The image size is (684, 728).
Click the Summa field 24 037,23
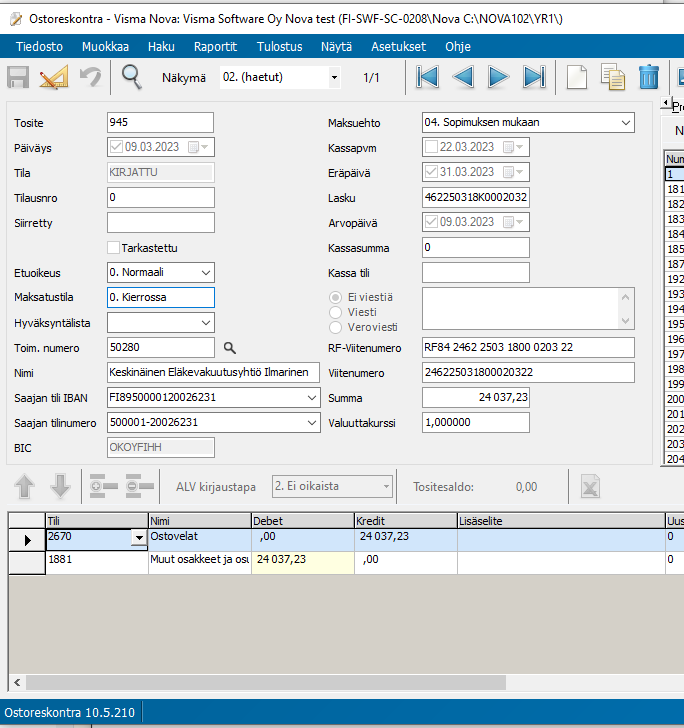click(476, 397)
